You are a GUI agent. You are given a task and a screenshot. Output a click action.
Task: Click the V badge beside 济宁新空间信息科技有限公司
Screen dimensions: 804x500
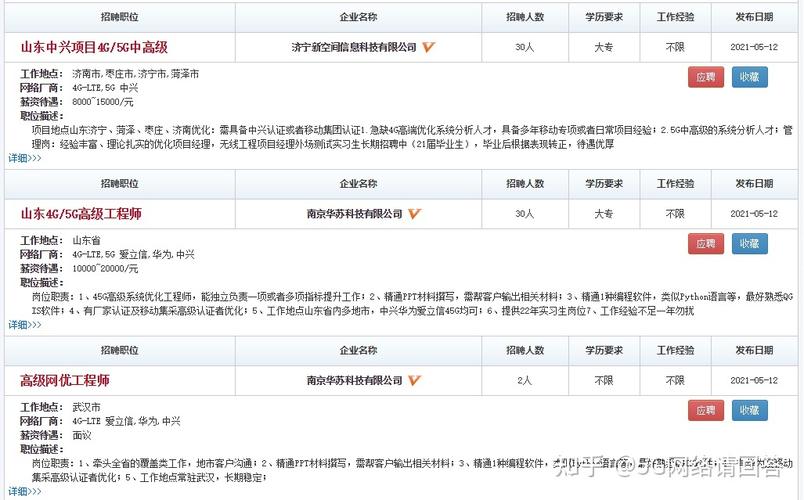click(x=429, y=47)
